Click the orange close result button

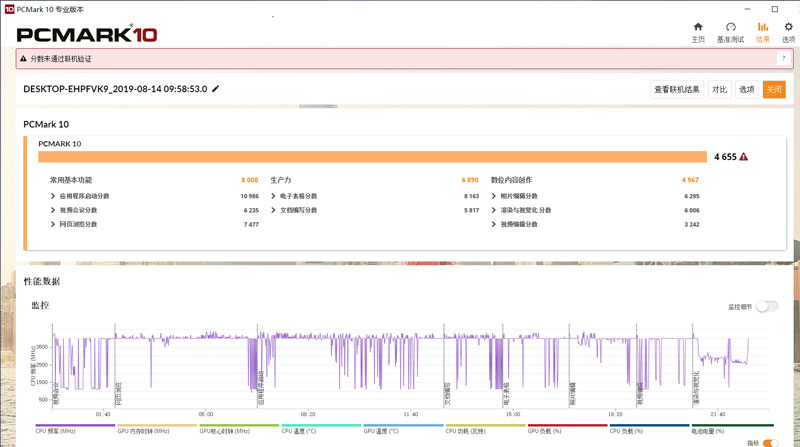click(x=774, y=89)
